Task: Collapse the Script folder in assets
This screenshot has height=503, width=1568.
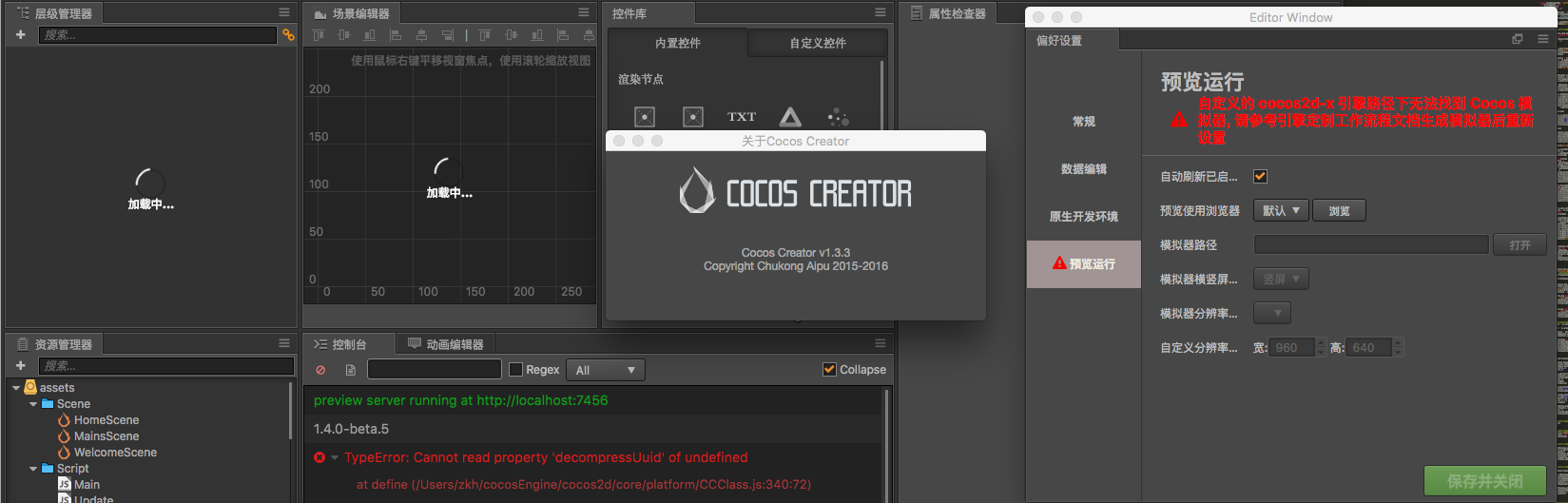Action: coord(33,469)
